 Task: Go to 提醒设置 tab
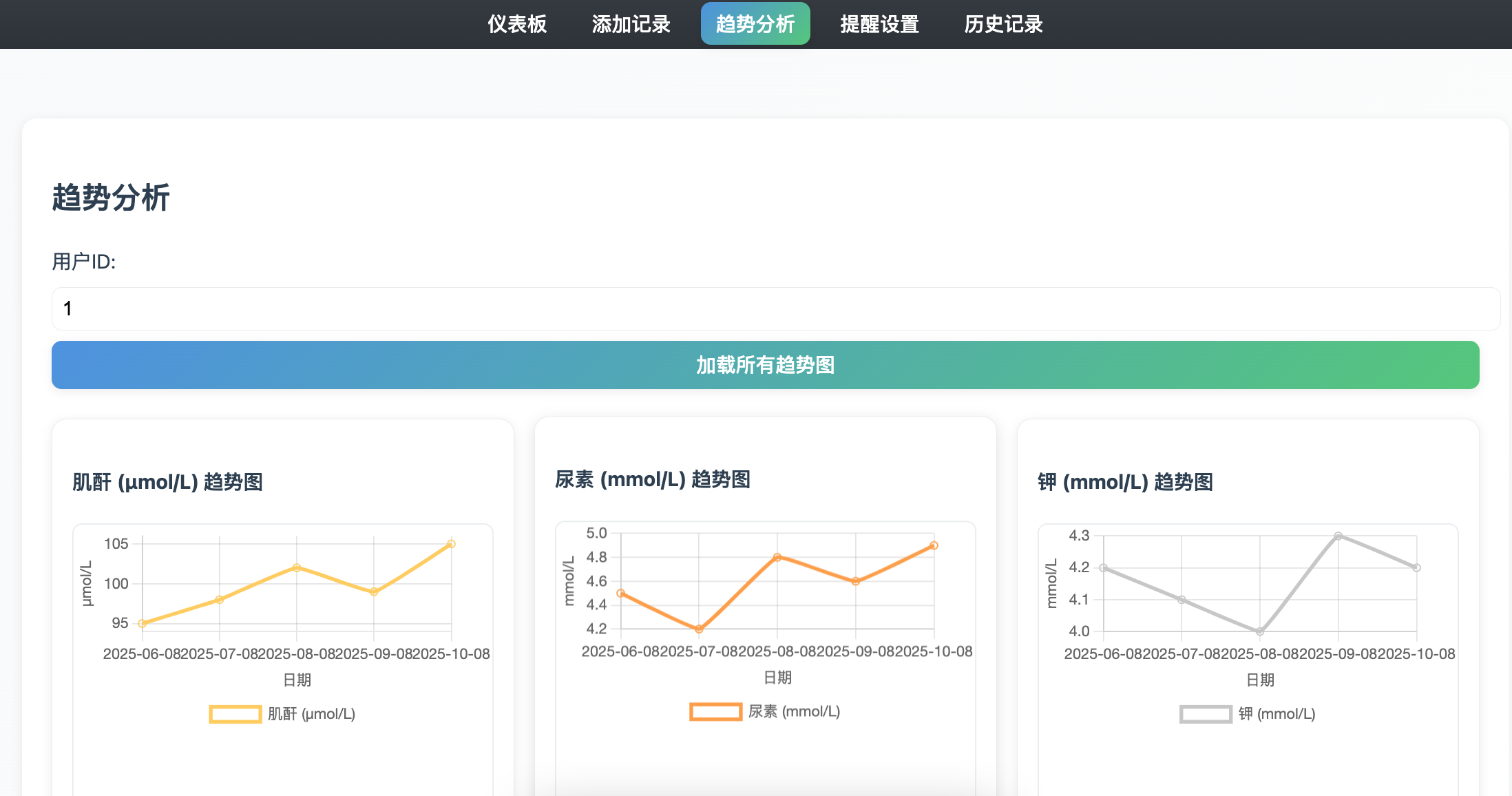(x=879, y=24)
